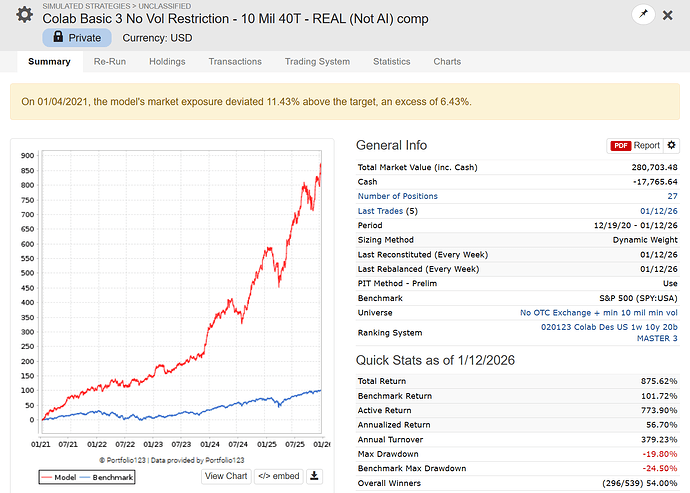Screen dimensions: 690x493
Task: Open the Statistics tab
Action: tap(391, 62)
